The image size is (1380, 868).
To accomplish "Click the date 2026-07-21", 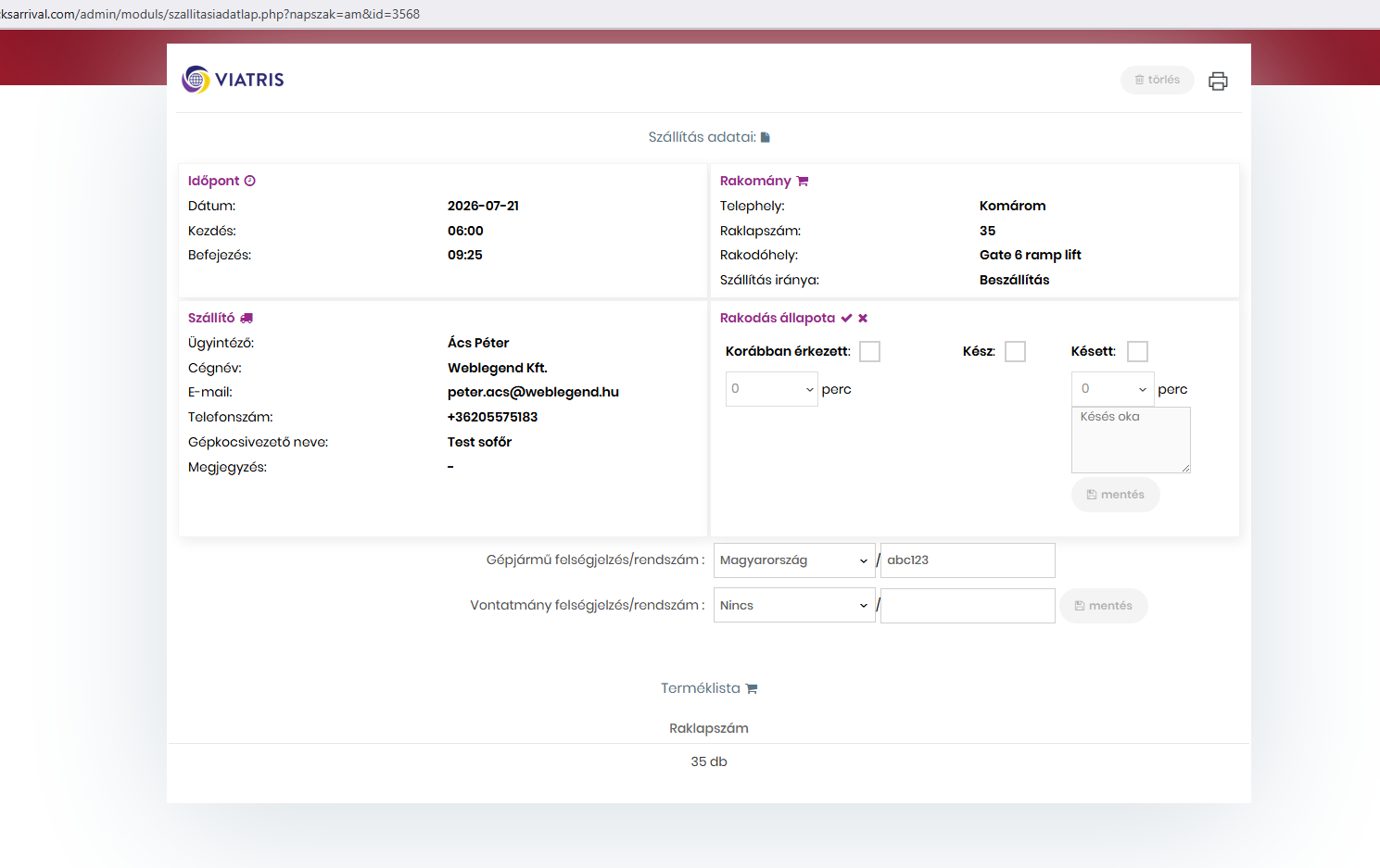I will [483, 206].
